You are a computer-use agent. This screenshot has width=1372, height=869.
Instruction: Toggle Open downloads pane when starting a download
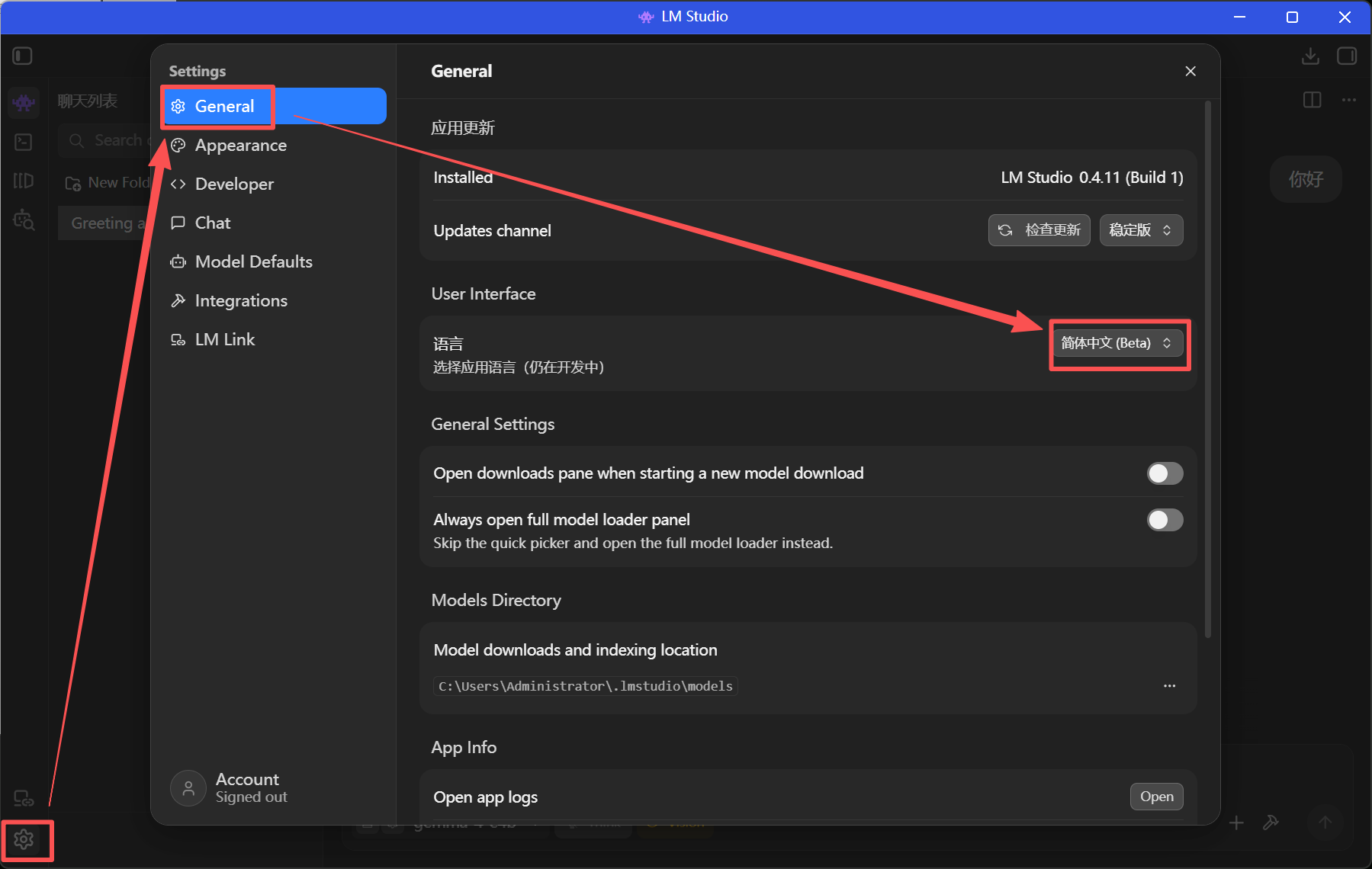(1165, 473)
